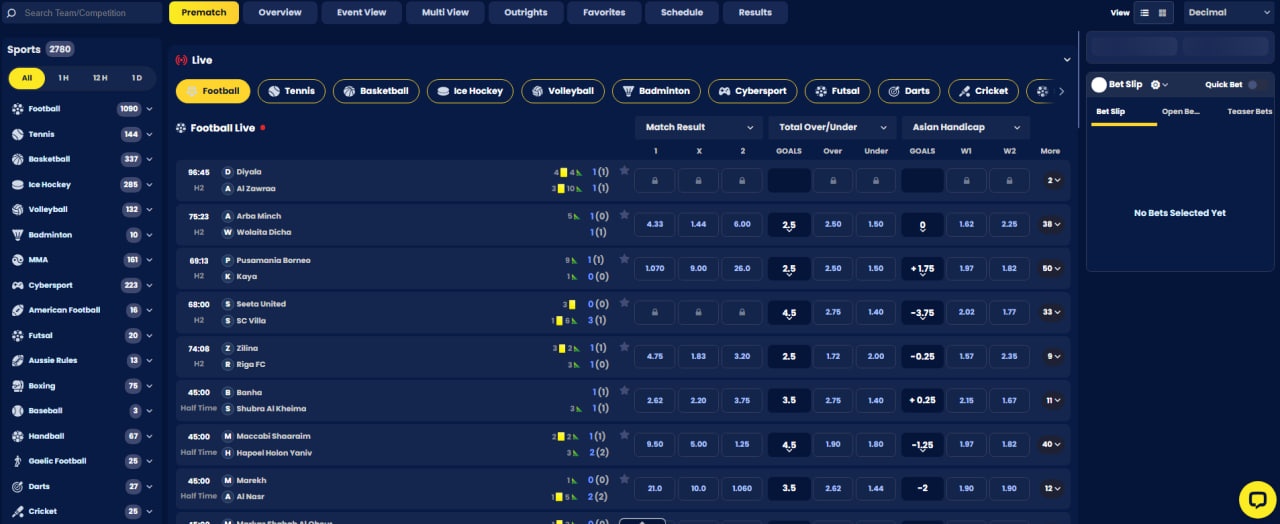Select live Tennis chip
Screen dimensions: 1280x524
[291, 91]
